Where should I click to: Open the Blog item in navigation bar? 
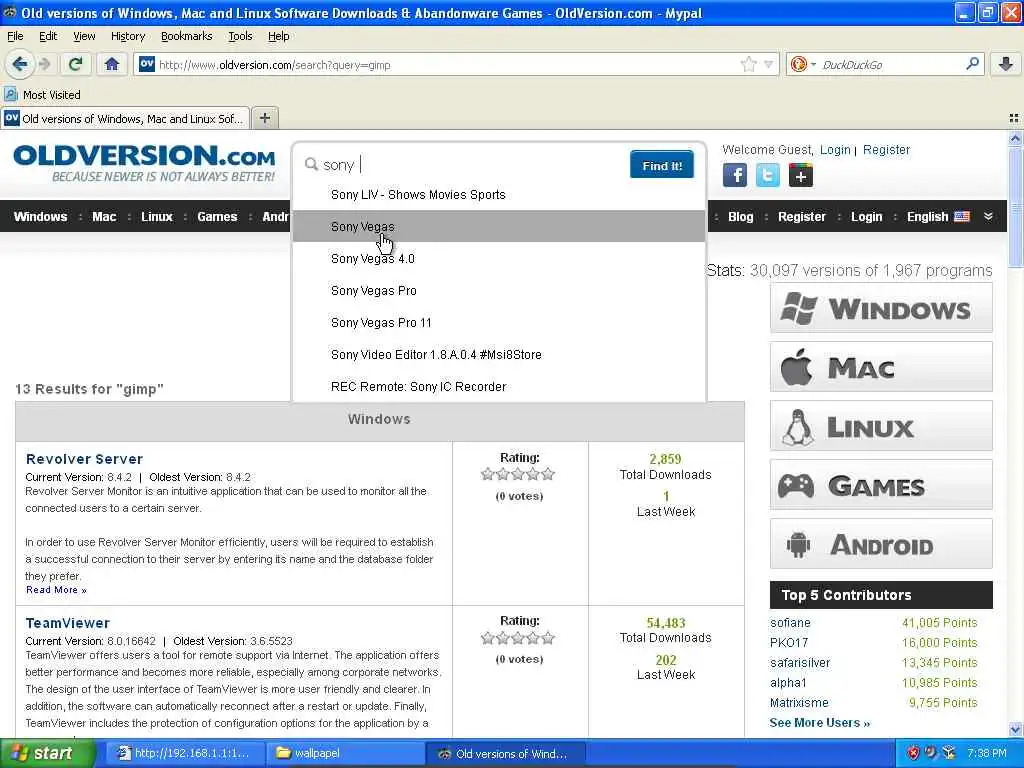(741, 217)
